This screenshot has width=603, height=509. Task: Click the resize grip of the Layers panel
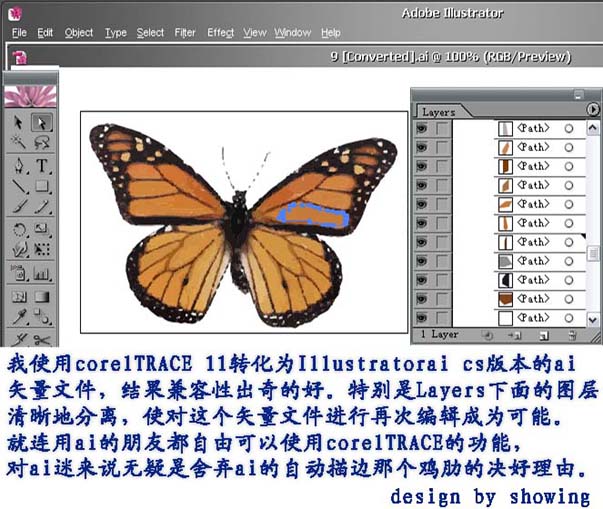coord(595,338)
